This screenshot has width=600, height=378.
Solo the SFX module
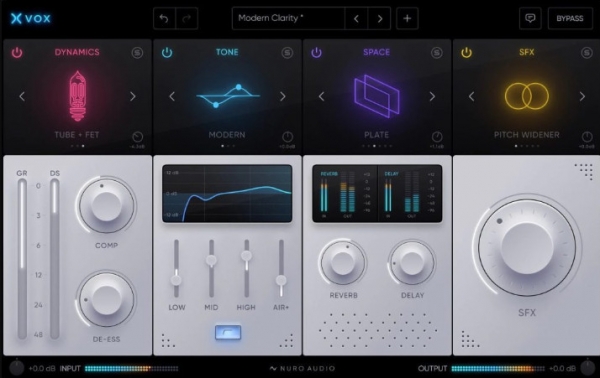click(x=587, y=52)
